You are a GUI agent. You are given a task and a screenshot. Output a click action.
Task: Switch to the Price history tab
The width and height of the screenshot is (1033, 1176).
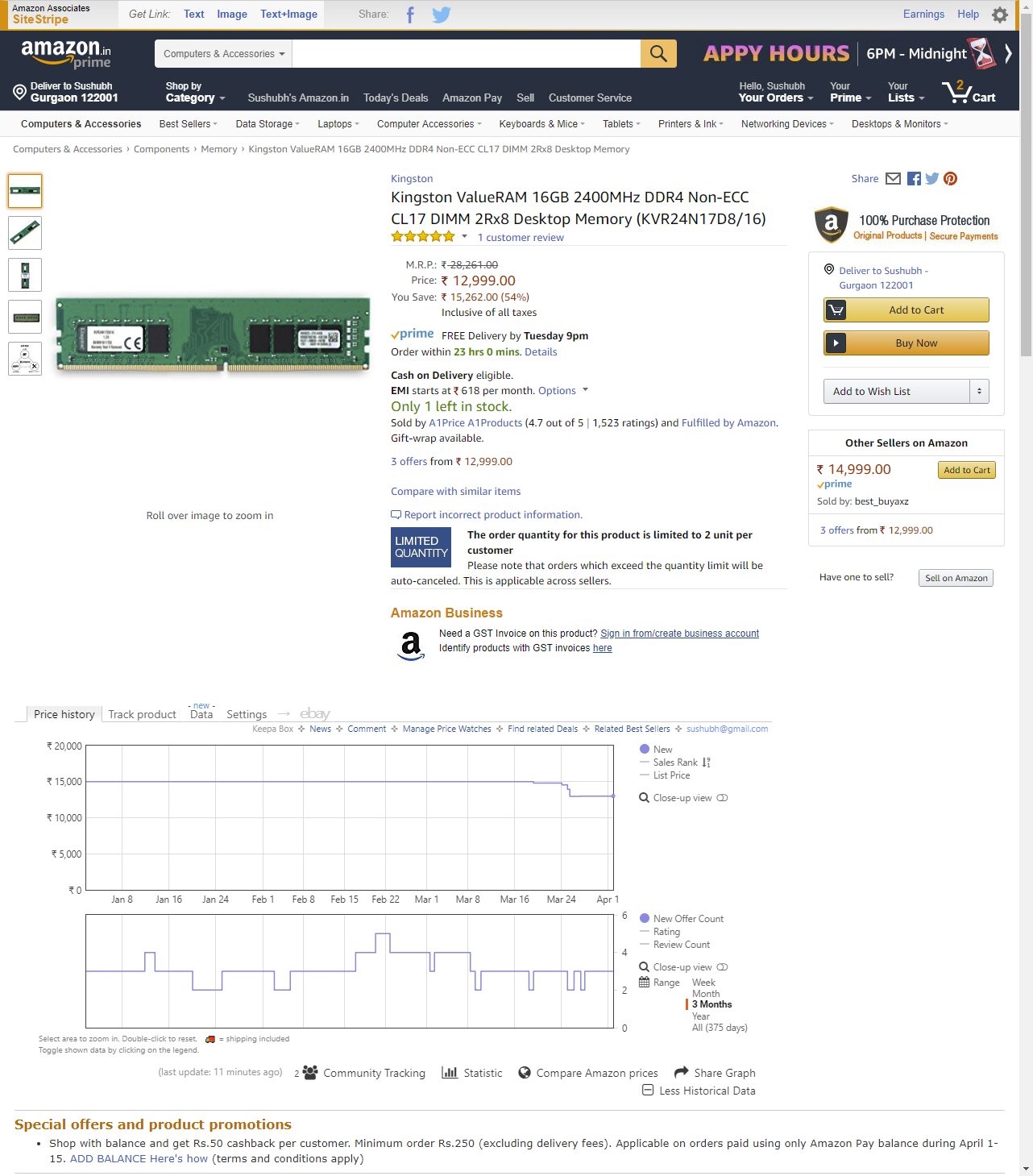[64, 714]
